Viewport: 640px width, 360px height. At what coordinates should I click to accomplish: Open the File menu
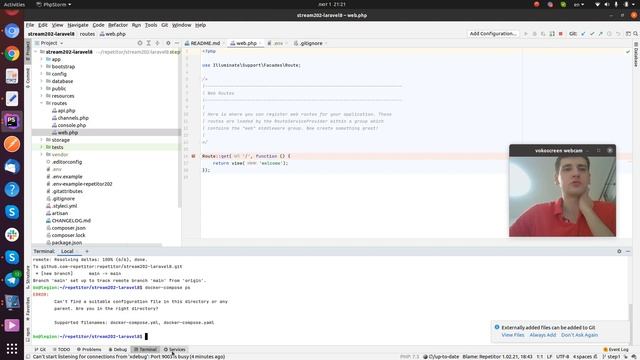click(30, 25)
